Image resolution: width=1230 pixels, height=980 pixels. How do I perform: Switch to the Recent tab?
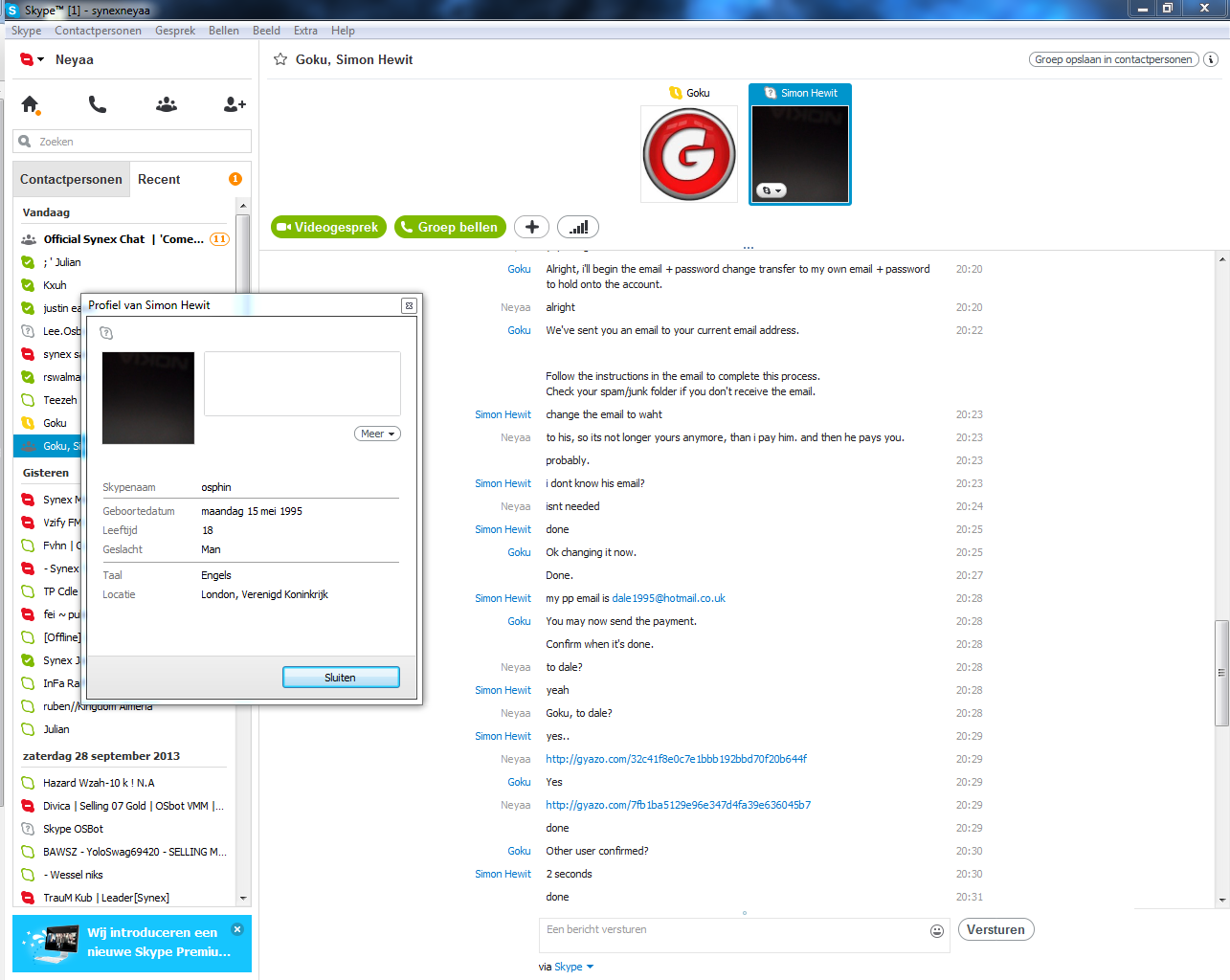coord(159,179)
